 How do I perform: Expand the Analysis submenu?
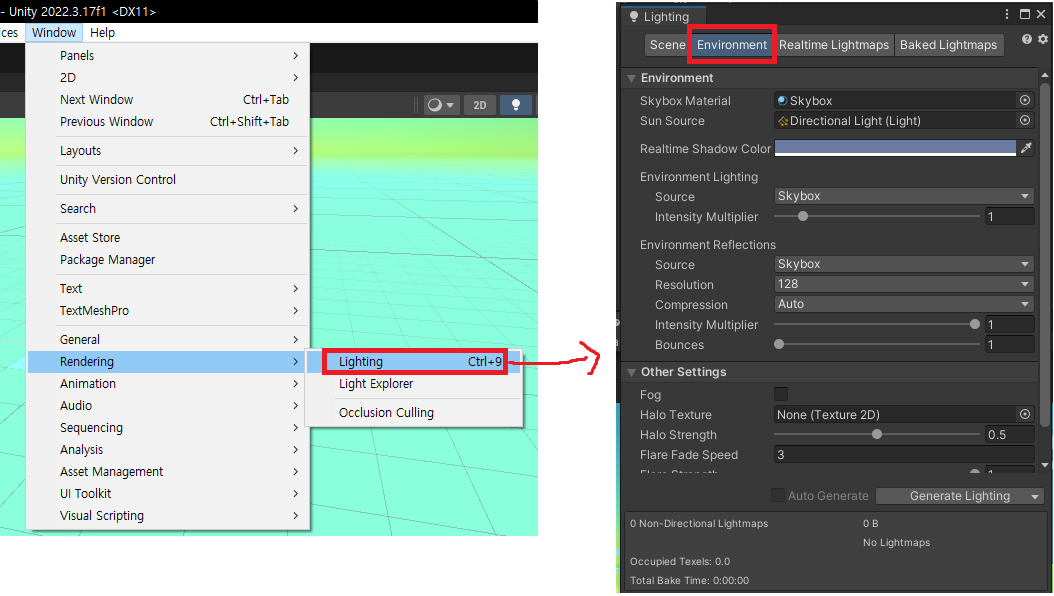coord(167,450)
